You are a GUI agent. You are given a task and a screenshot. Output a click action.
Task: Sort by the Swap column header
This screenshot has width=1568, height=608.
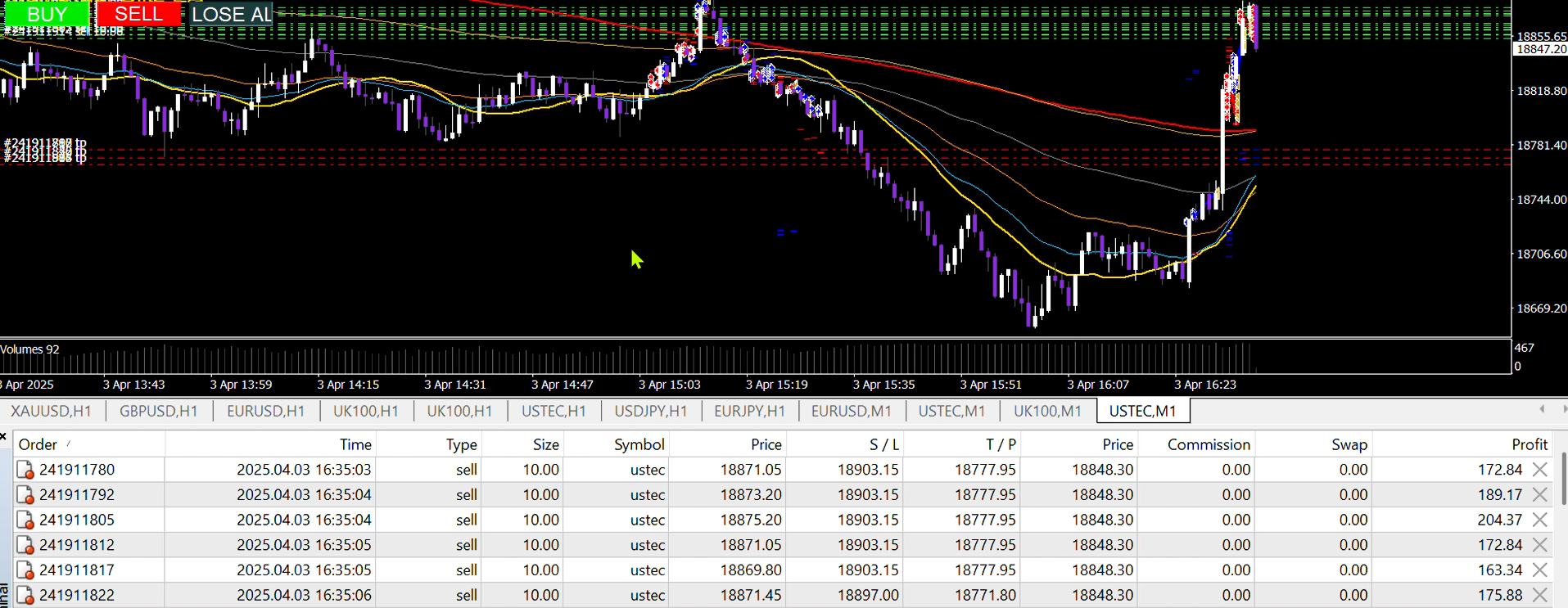pos(1313,444)
